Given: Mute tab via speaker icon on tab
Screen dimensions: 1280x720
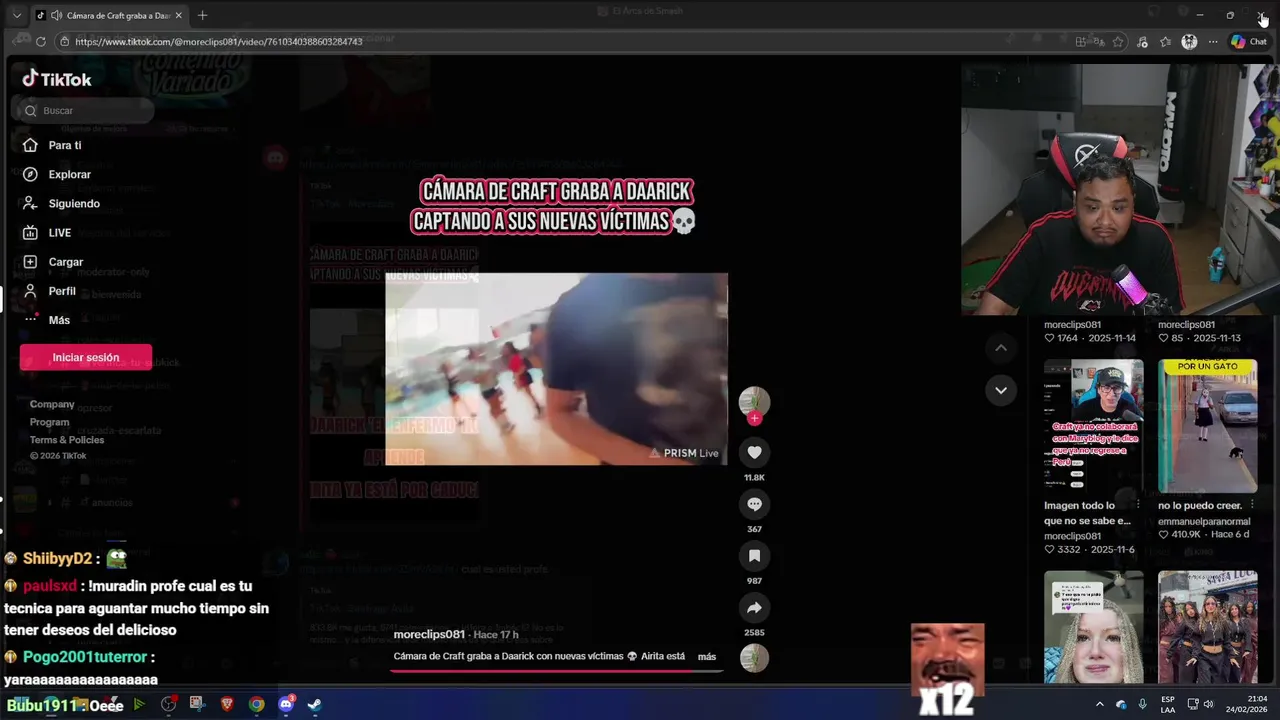Looking at the screenshot, I should coord(56,15).
